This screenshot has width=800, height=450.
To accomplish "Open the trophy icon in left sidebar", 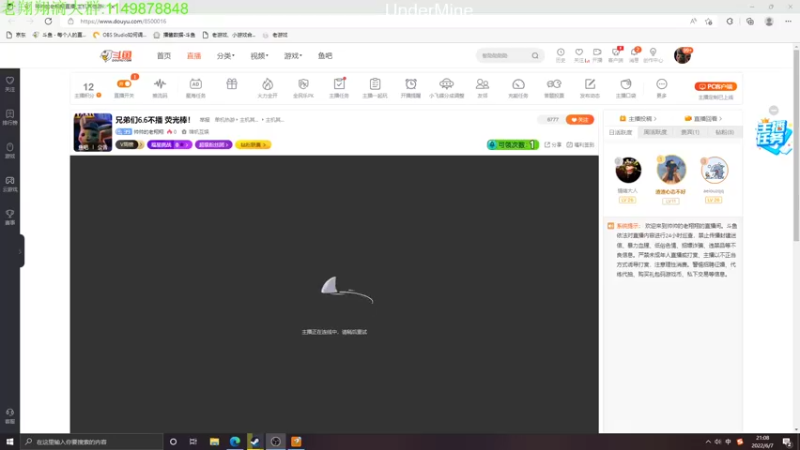I will click(10, 217).
